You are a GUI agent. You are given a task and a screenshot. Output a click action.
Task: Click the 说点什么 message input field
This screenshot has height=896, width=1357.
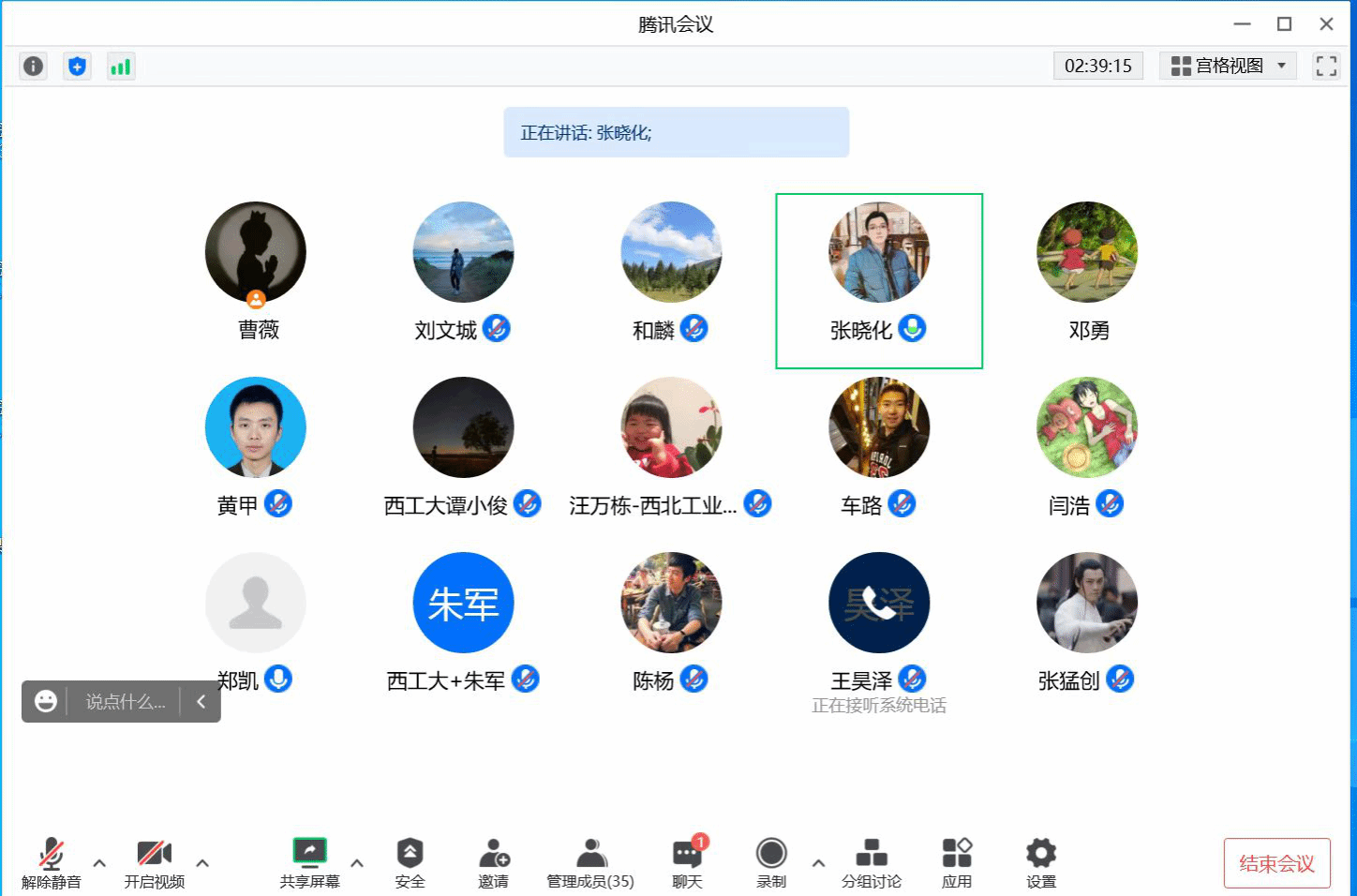[x=125, y=701]
